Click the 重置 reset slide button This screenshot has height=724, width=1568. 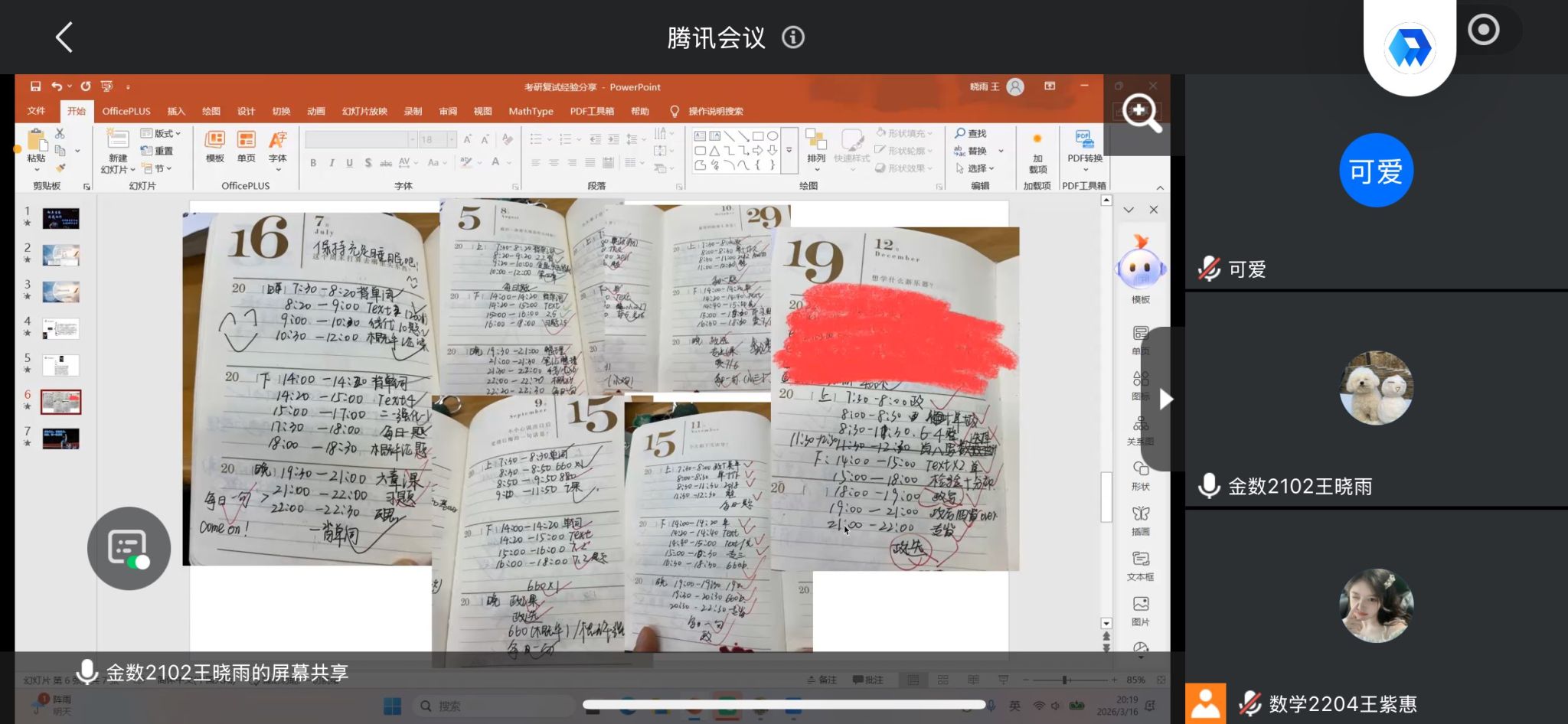[x=158, y=151]
